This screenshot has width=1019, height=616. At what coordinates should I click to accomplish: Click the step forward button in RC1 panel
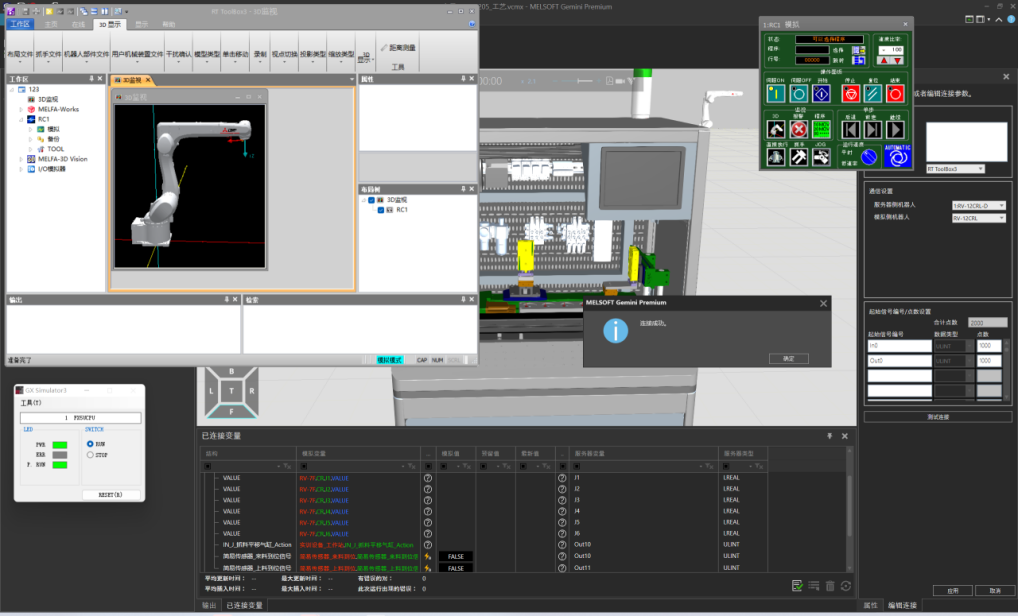(x=873, y=130)
